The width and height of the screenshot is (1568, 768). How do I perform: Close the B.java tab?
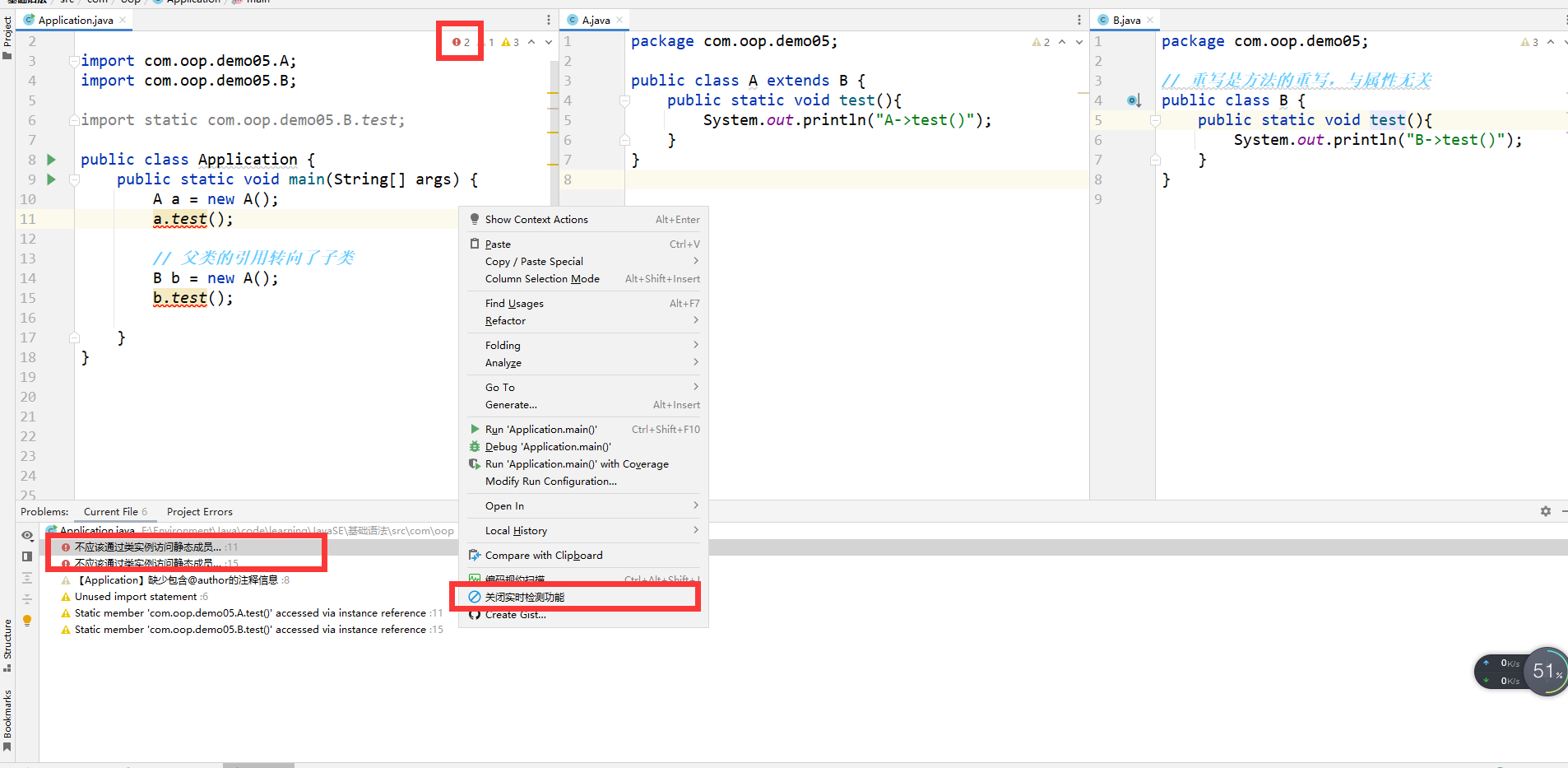1150,20
